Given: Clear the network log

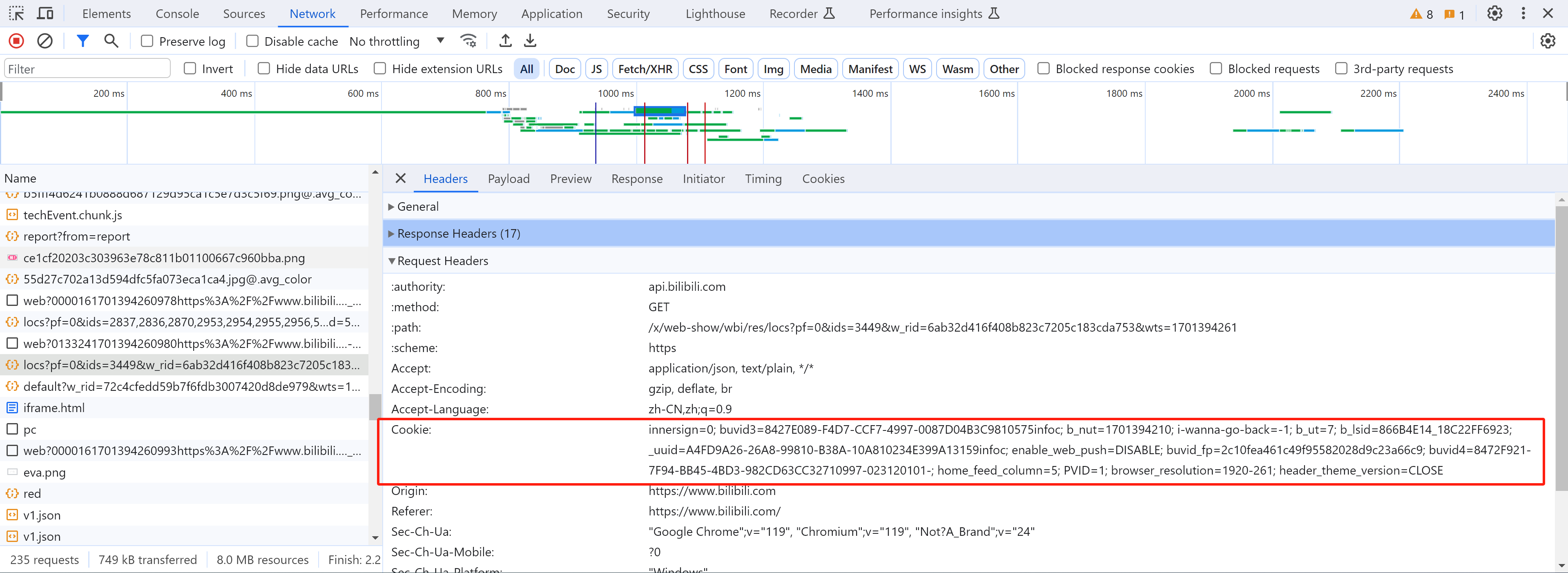Looking at the screenshot, I should pyautogui.click(x=45, y=41).
